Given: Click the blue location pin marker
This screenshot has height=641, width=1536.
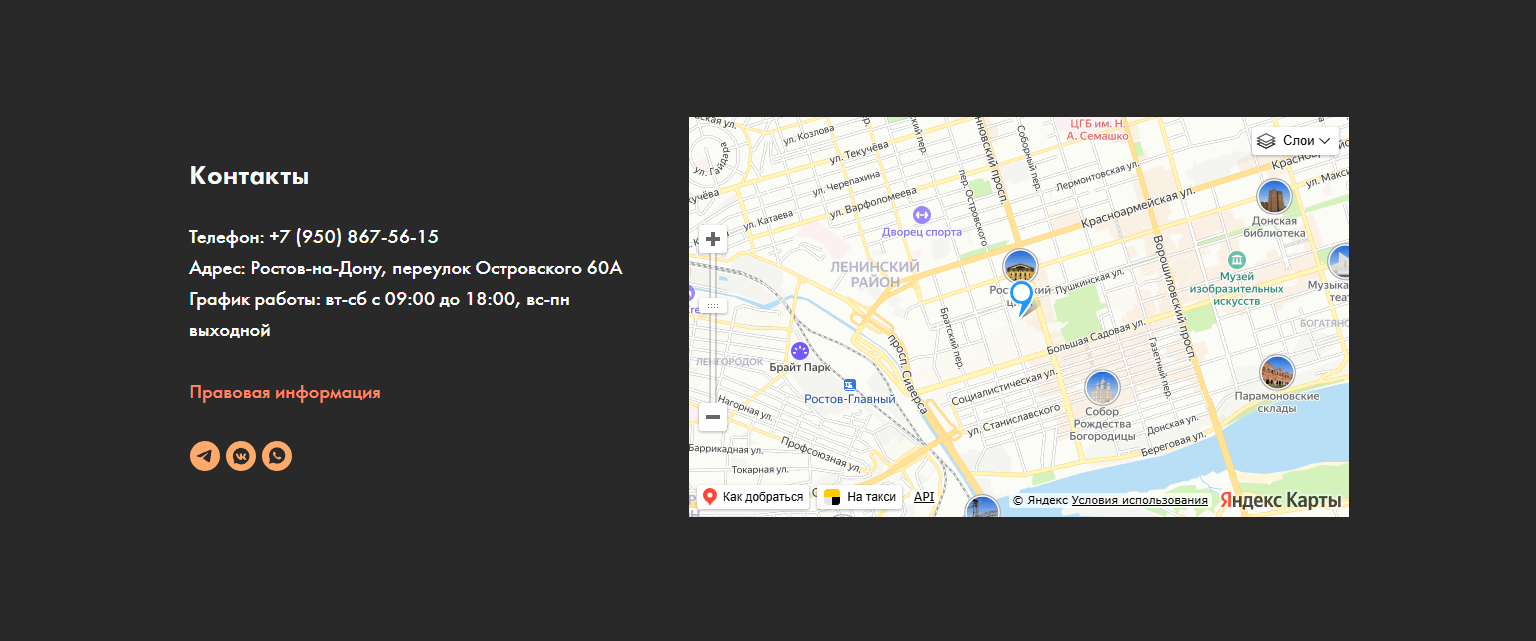Looking at the screenshot, I should [x=1021, y=297].
